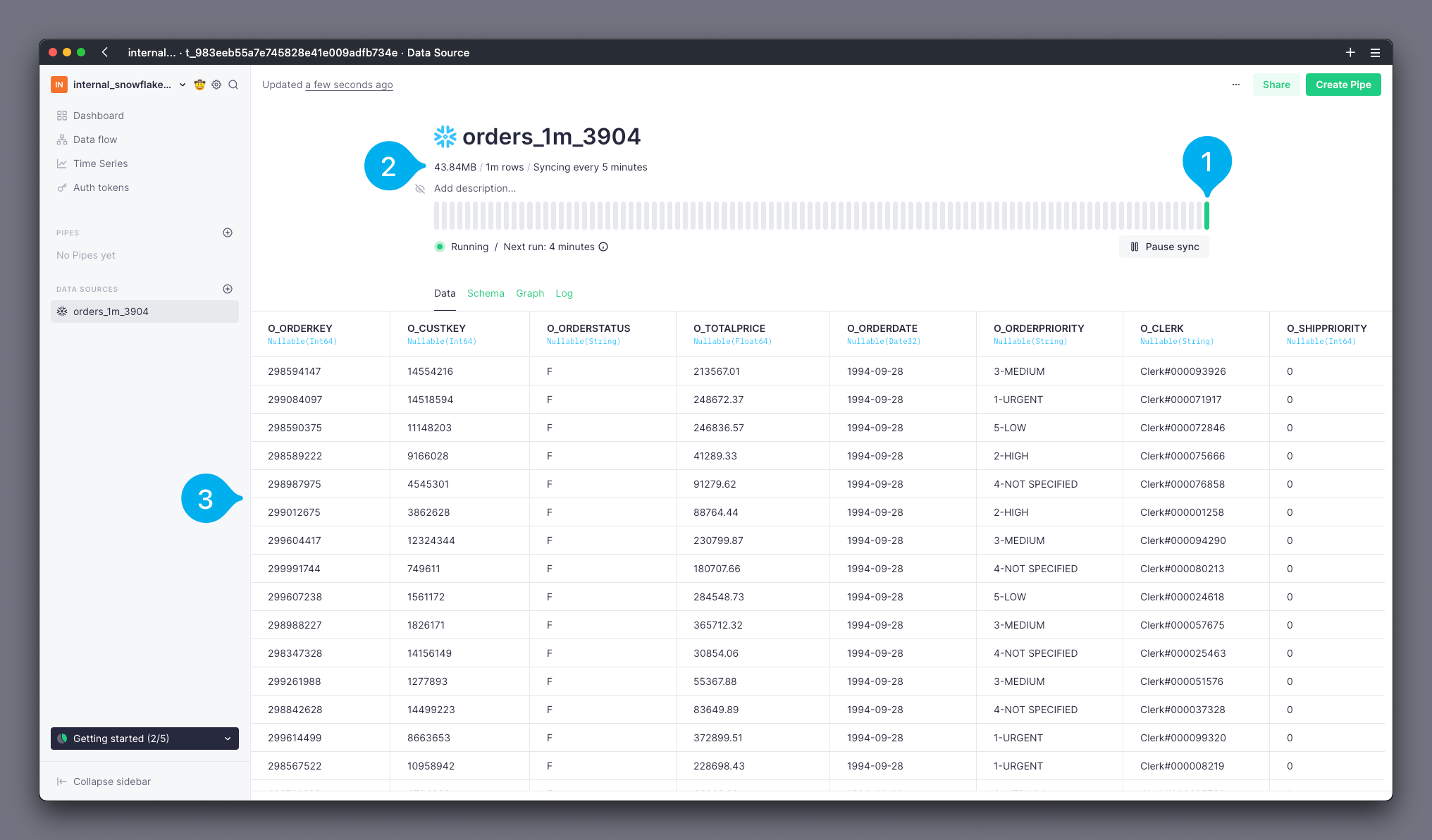Click 'a few seconds ago' updated link

tap(349, 85)
